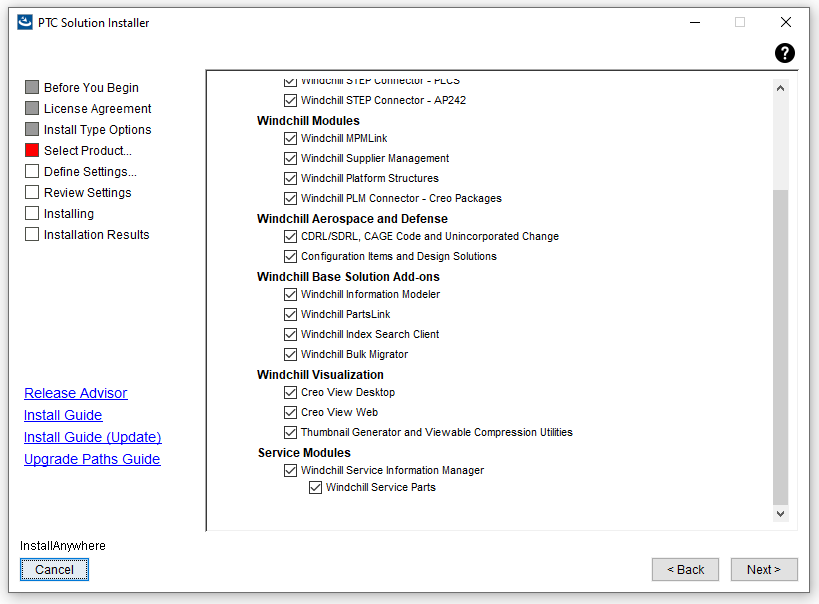
Task: Cancel the installation
Action: click(54, 569)
